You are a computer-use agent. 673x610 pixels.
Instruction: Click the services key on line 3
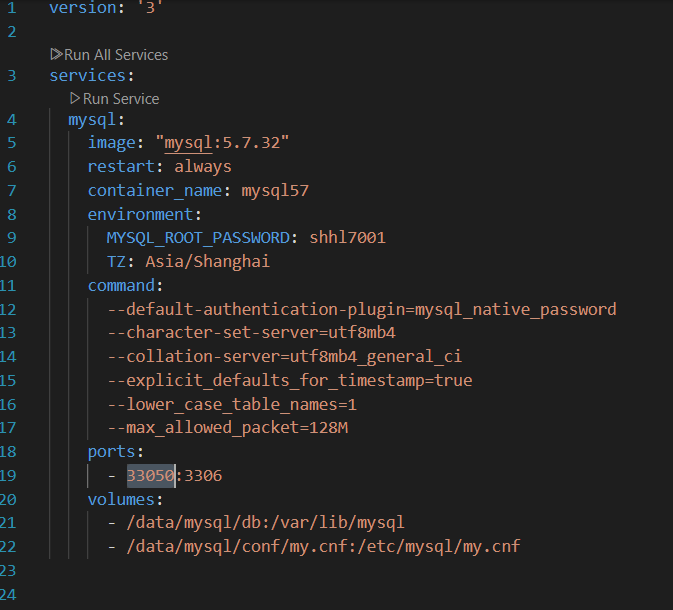point(88,75)
